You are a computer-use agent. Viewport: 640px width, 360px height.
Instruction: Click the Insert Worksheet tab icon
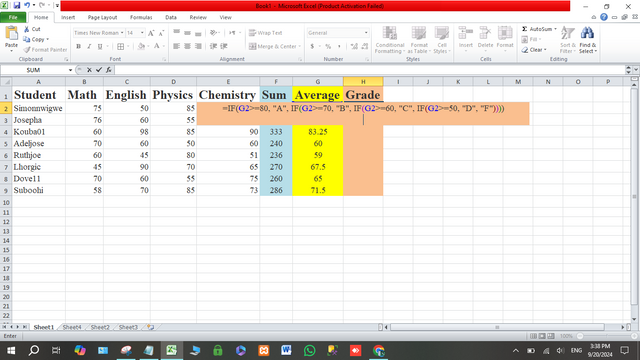point(151,327)
